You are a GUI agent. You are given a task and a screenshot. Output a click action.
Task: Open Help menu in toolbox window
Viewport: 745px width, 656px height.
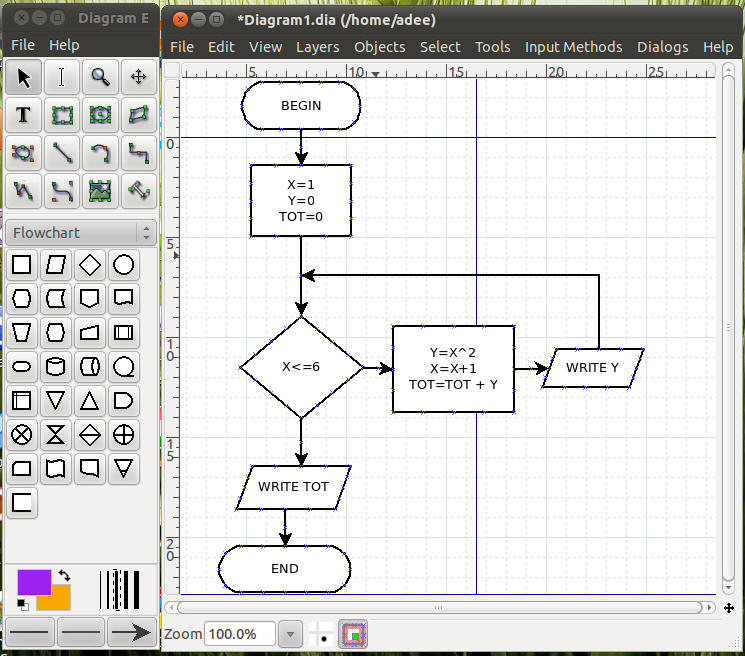coord(64,45)
